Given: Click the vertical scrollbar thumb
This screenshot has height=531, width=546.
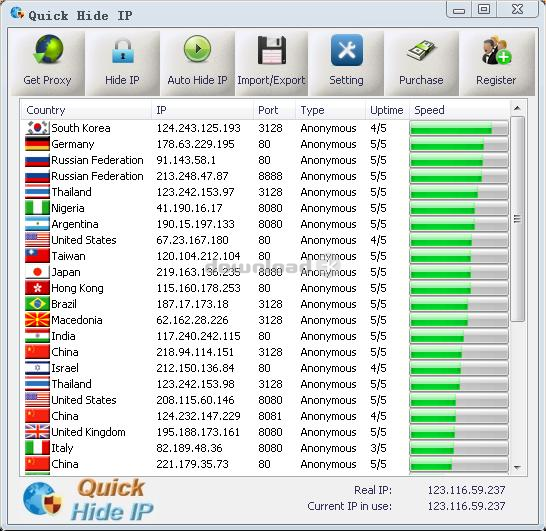Looking at the screenshot, I should click(x=517, y=219).
